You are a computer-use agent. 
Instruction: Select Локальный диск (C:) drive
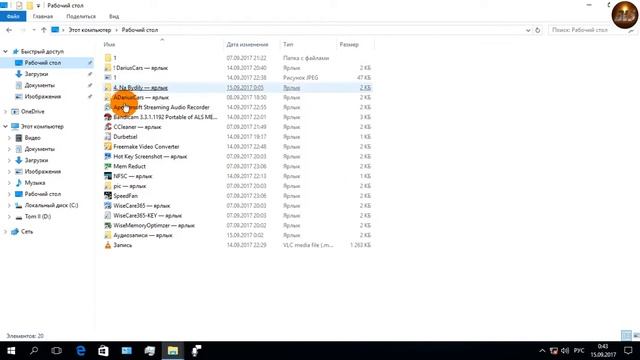click(51, 205)
